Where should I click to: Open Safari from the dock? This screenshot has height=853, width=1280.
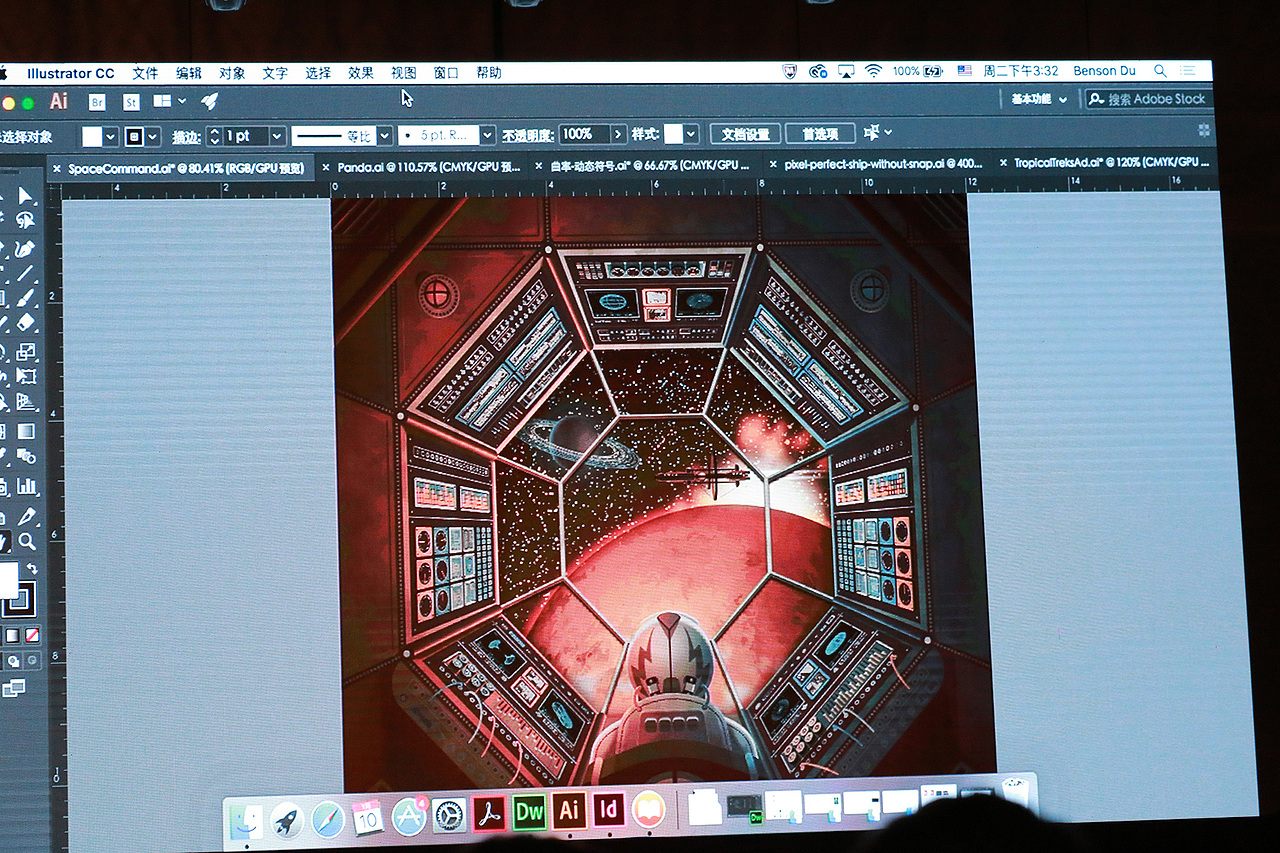(328, 819)
